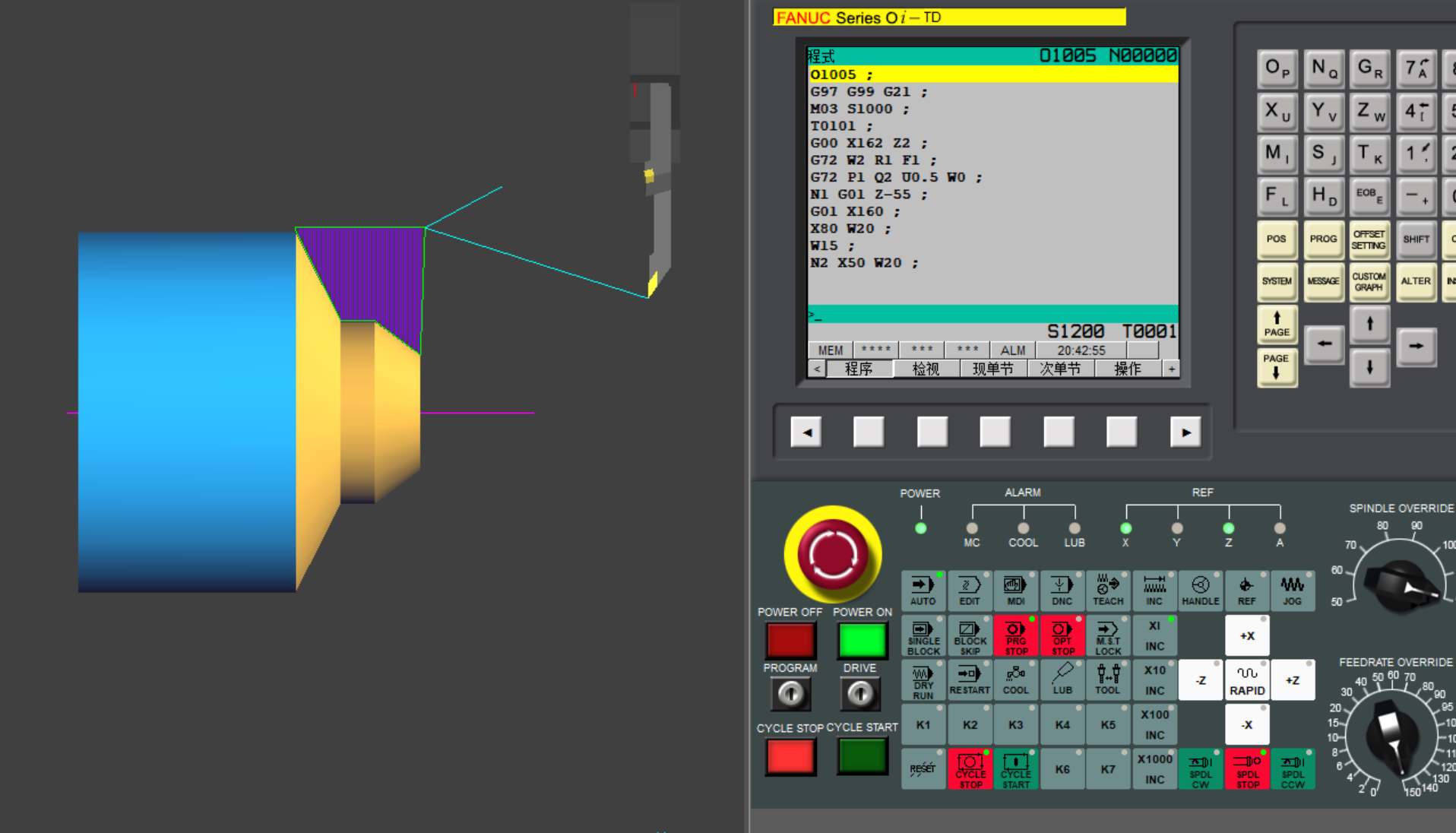
Task: Turn the DRIVE key switch
Action: click(860, 693)
